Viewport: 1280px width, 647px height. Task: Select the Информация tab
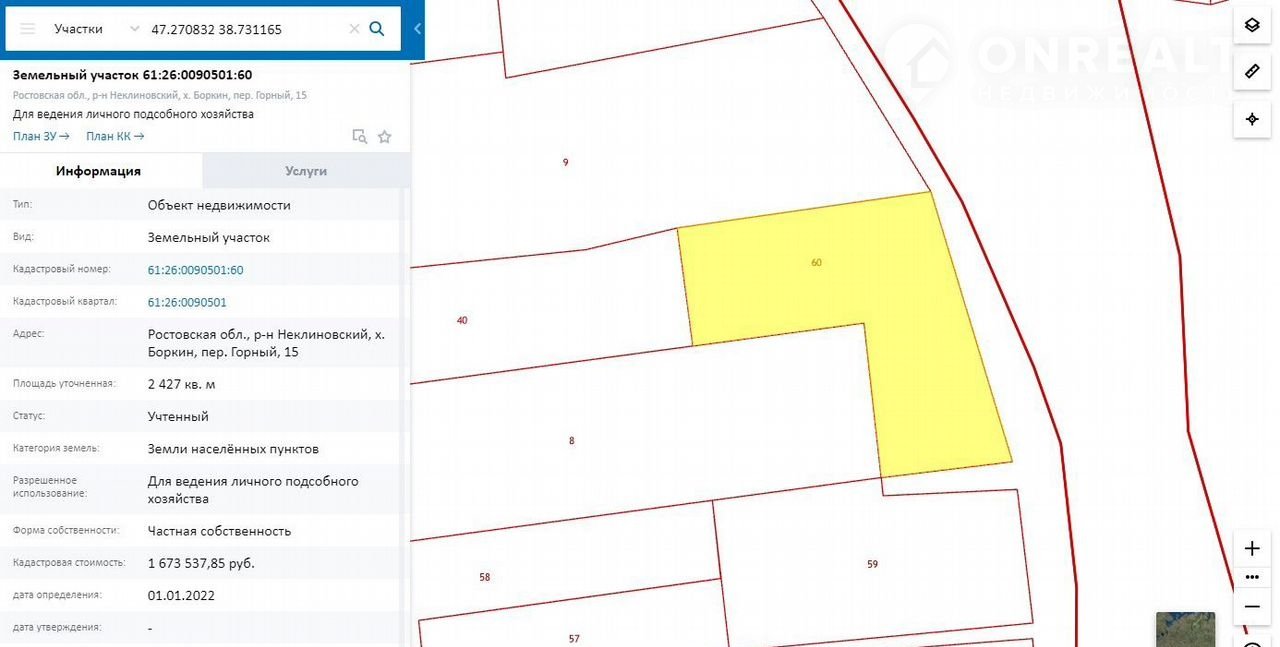pyautogui.click(x=98, y=171)
